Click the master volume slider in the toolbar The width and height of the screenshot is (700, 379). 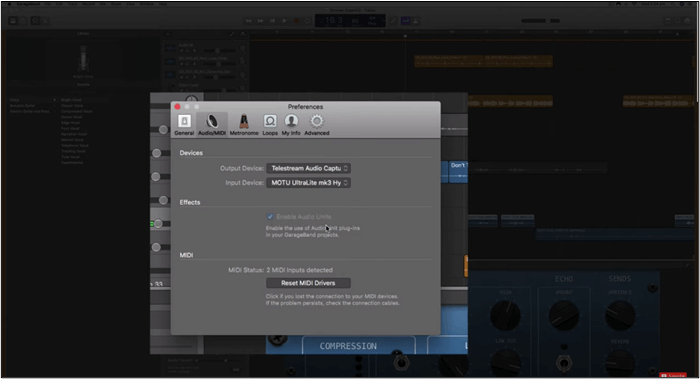[x=540, y=21]
